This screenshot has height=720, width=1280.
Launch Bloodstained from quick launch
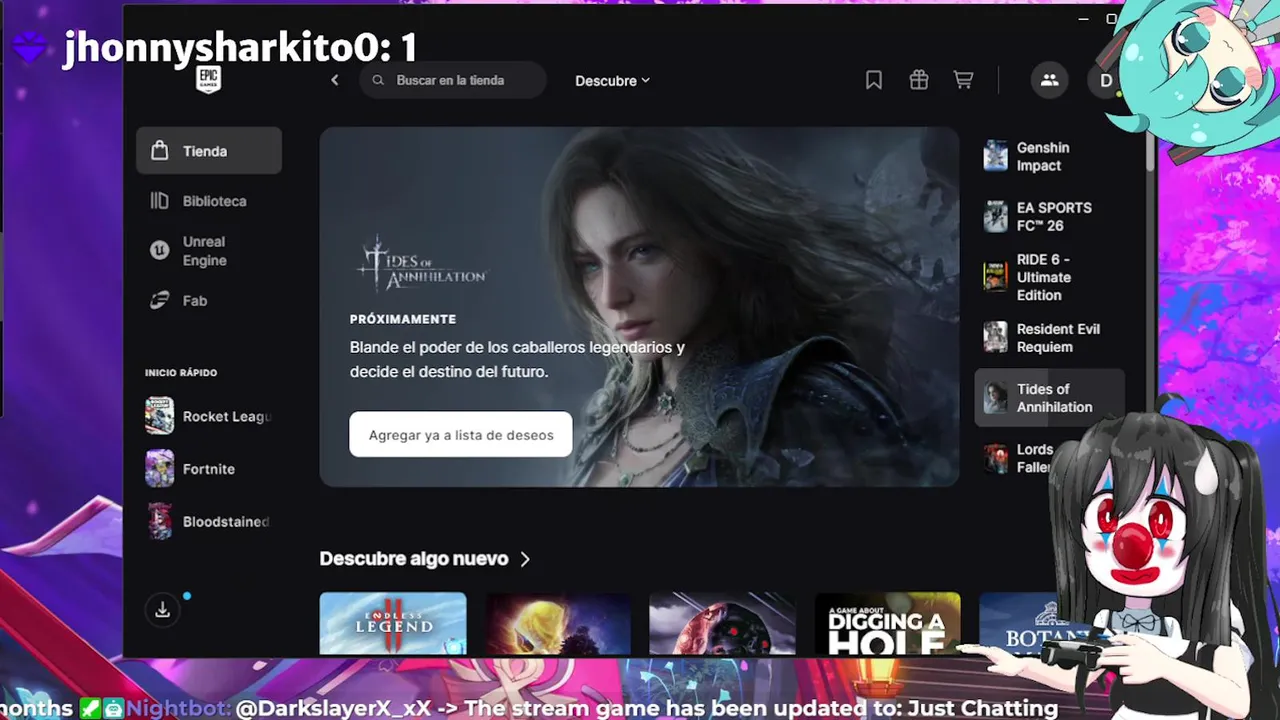[209, 521]
